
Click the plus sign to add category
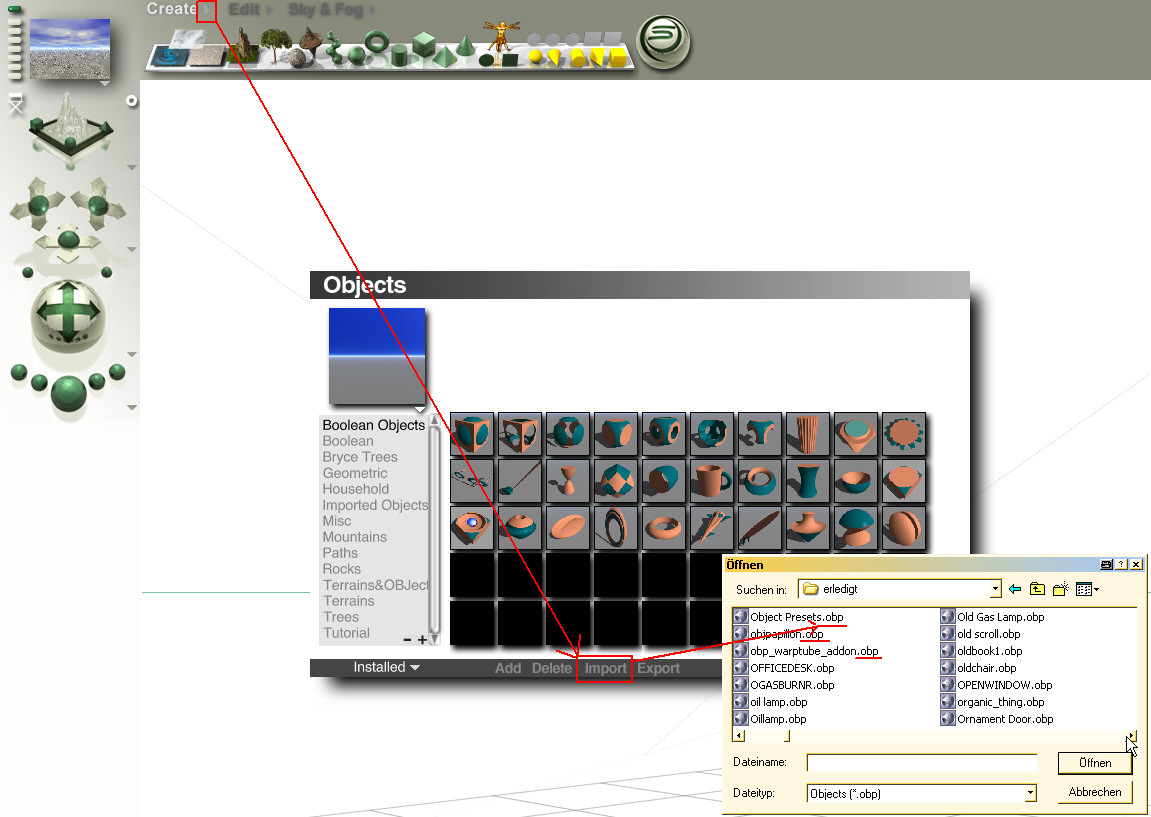[x=422, y=640]
